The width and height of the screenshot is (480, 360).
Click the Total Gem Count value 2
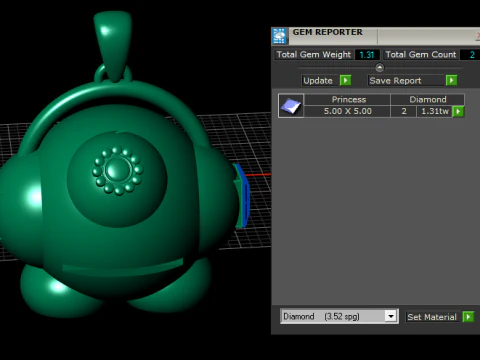click(x=472, y=55)
